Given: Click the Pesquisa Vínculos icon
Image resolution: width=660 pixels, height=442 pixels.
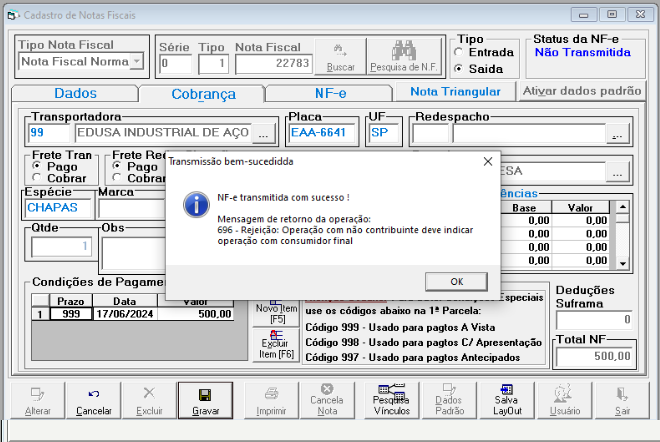Looking at the screenshot, I should coord(391,391).
